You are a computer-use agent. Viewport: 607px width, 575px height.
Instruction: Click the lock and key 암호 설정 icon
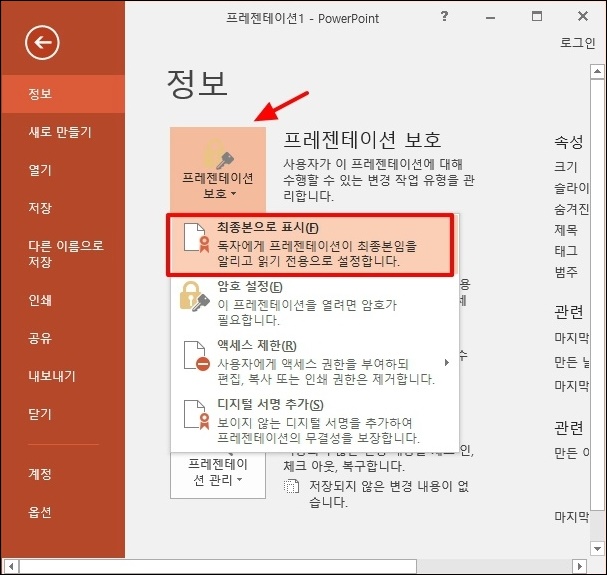194,296
